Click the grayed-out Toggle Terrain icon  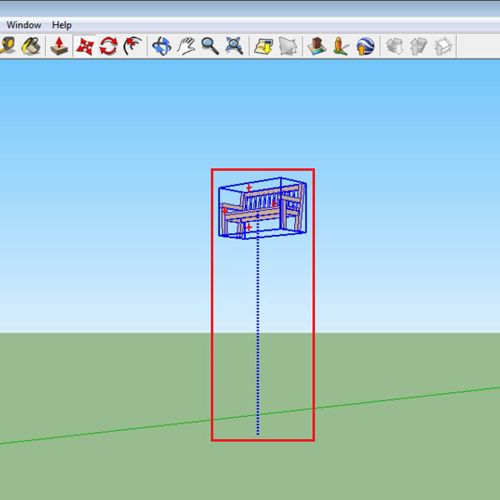click(x=288, y=46)
